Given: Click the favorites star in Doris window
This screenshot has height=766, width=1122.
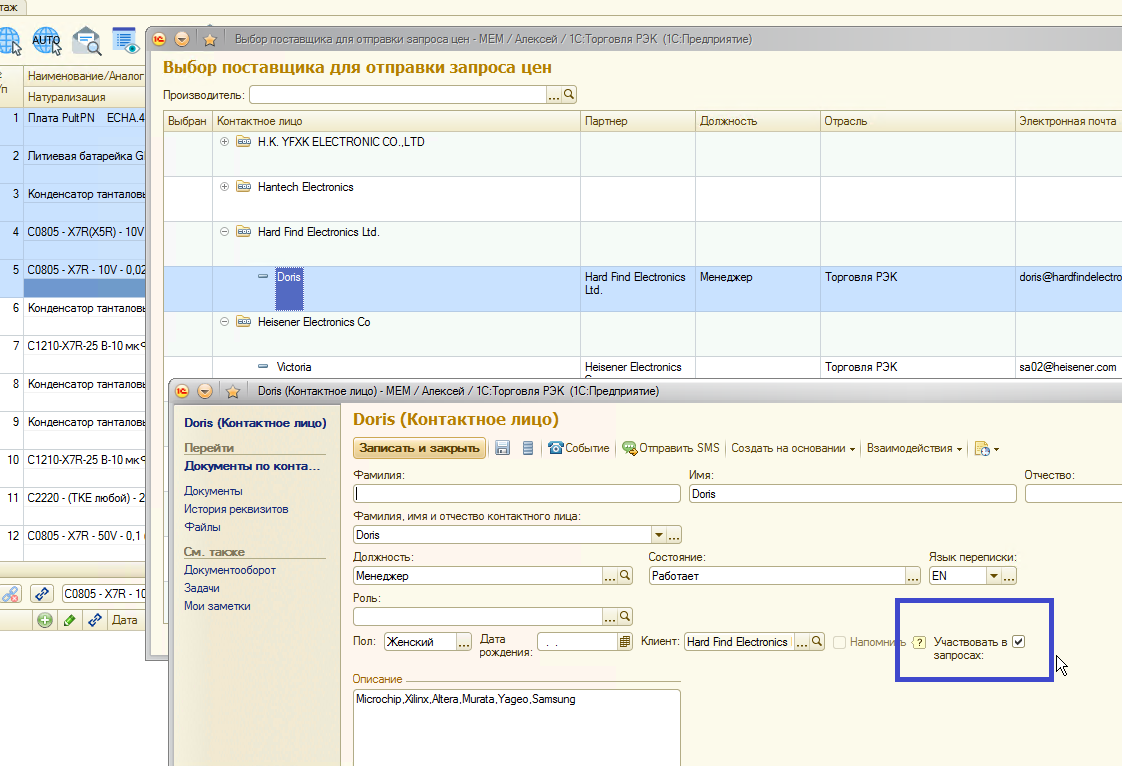Looking at the screenshot, I should [232, 391].
